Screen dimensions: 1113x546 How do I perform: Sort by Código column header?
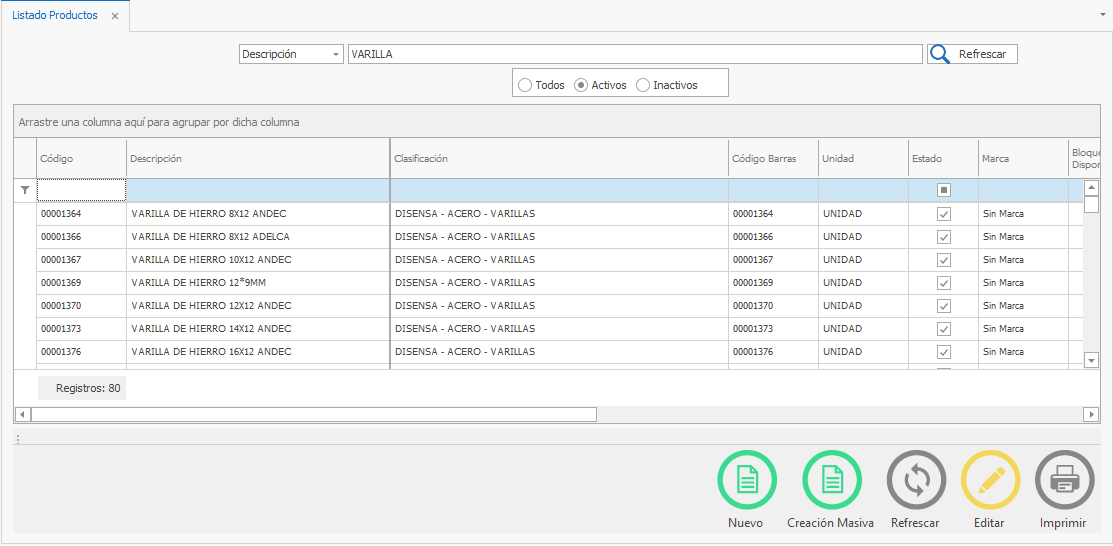coord(82,158)
